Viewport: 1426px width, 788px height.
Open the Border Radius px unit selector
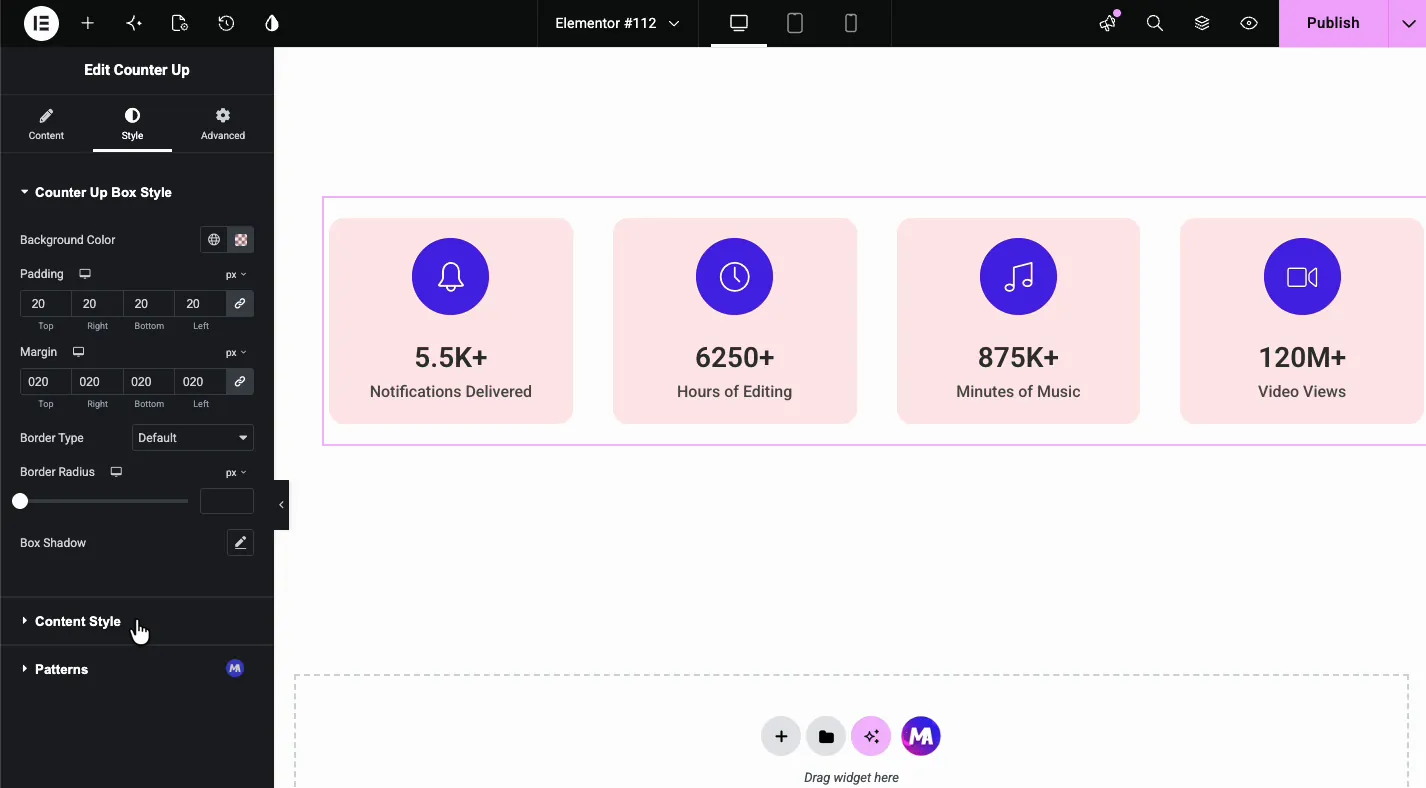tap(236, 472)
